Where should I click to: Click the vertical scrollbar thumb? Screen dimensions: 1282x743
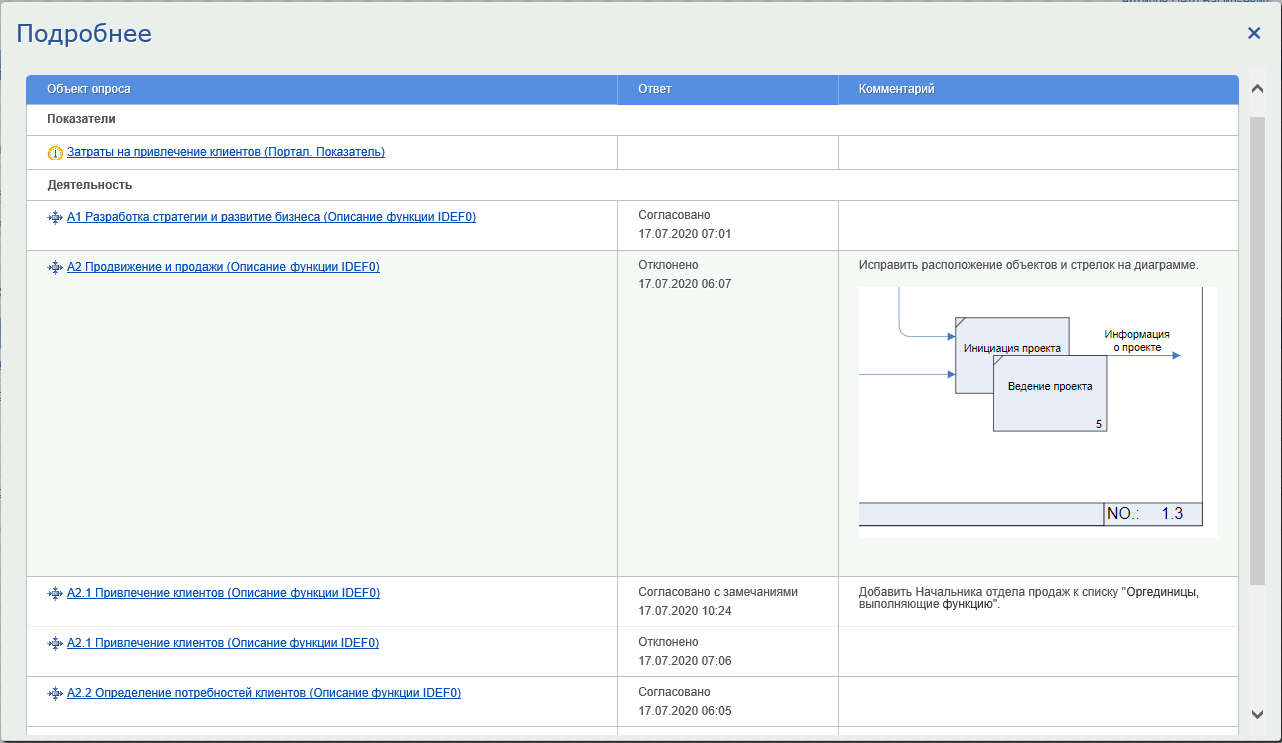point(1257,350)
